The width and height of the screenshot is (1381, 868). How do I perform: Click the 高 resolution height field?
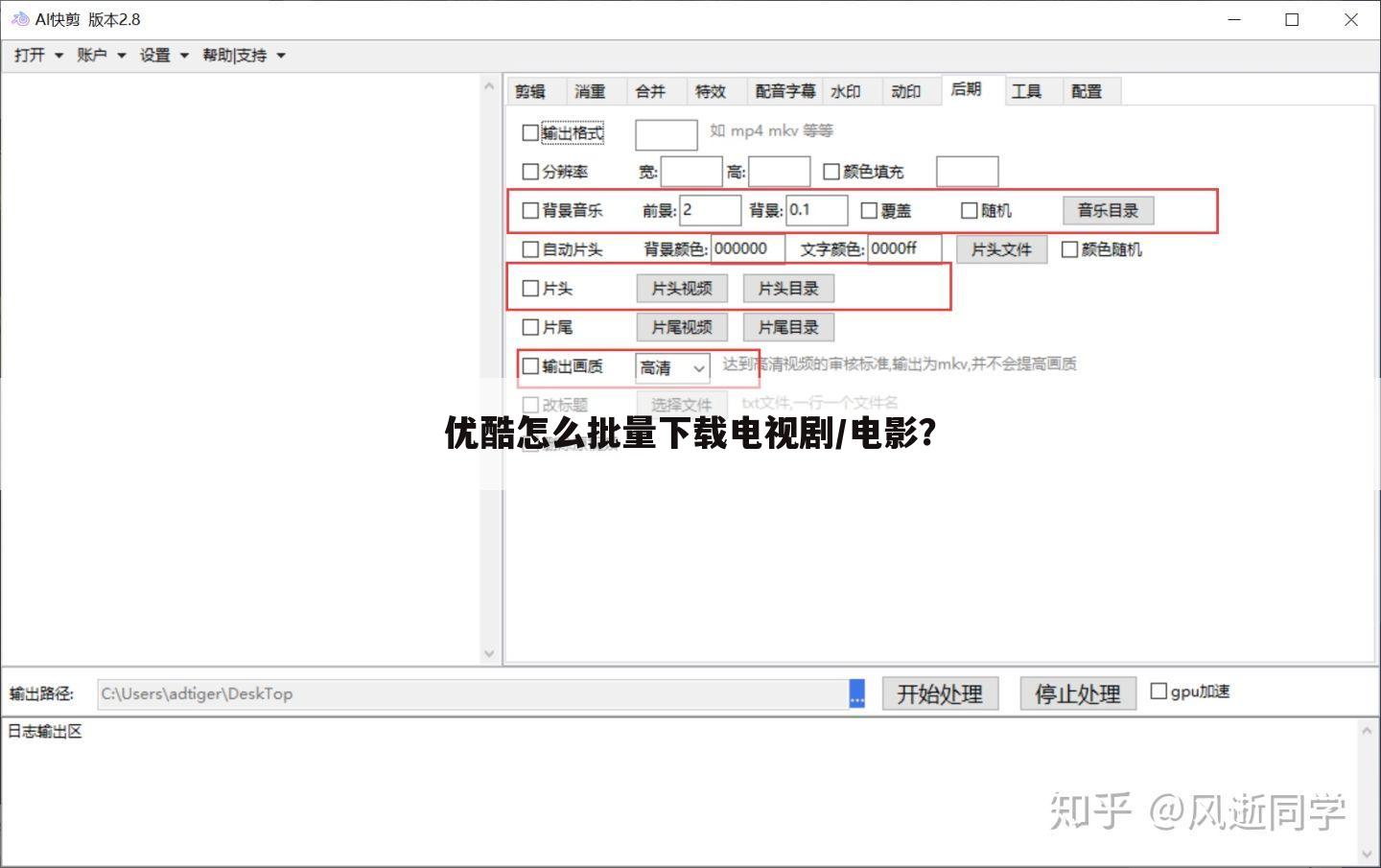tap(780, 172)
